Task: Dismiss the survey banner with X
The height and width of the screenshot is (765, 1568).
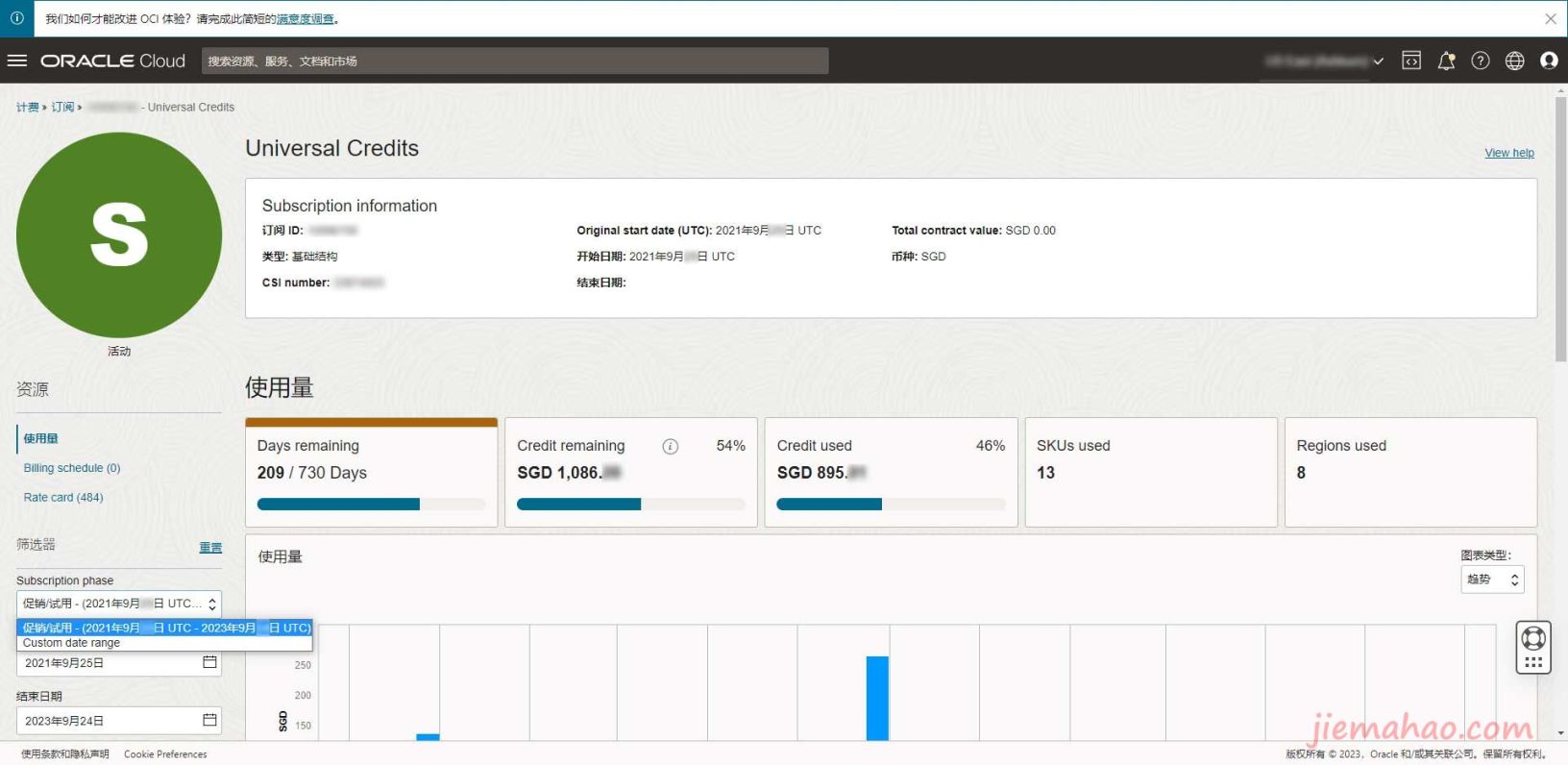Action: point(1551,18)
